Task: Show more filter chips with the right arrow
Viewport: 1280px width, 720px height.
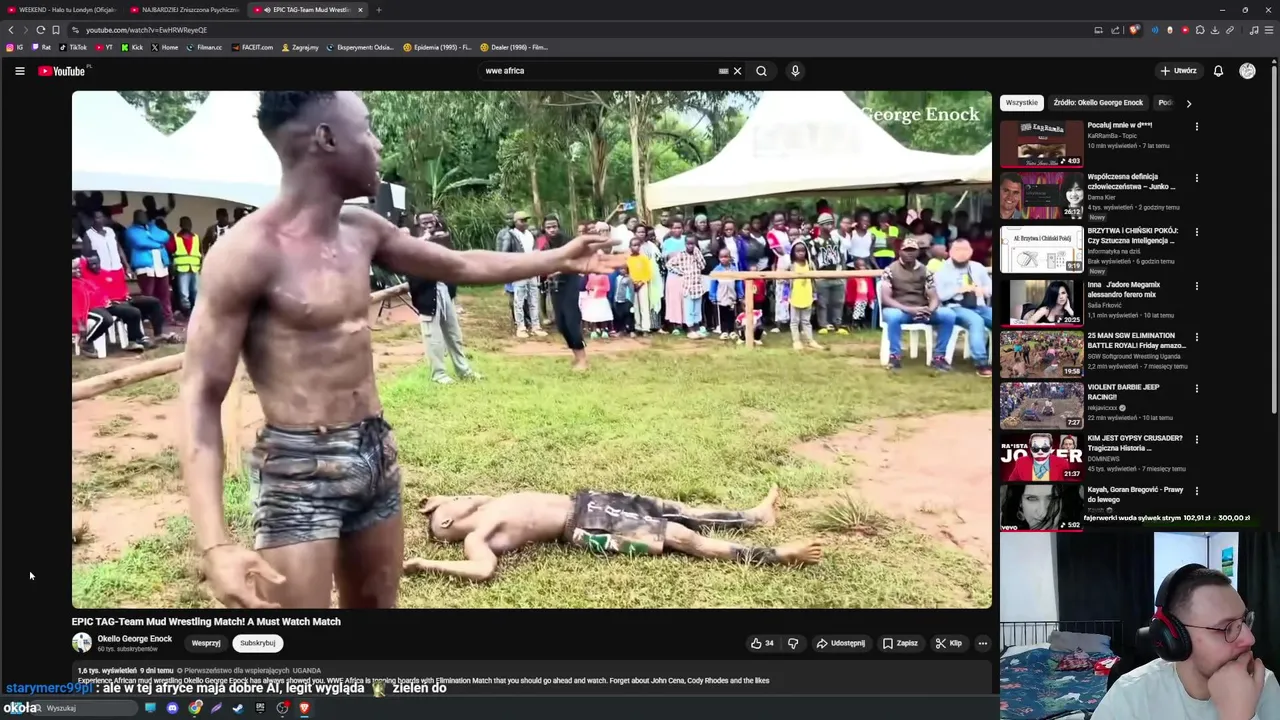Action: 1188,103
